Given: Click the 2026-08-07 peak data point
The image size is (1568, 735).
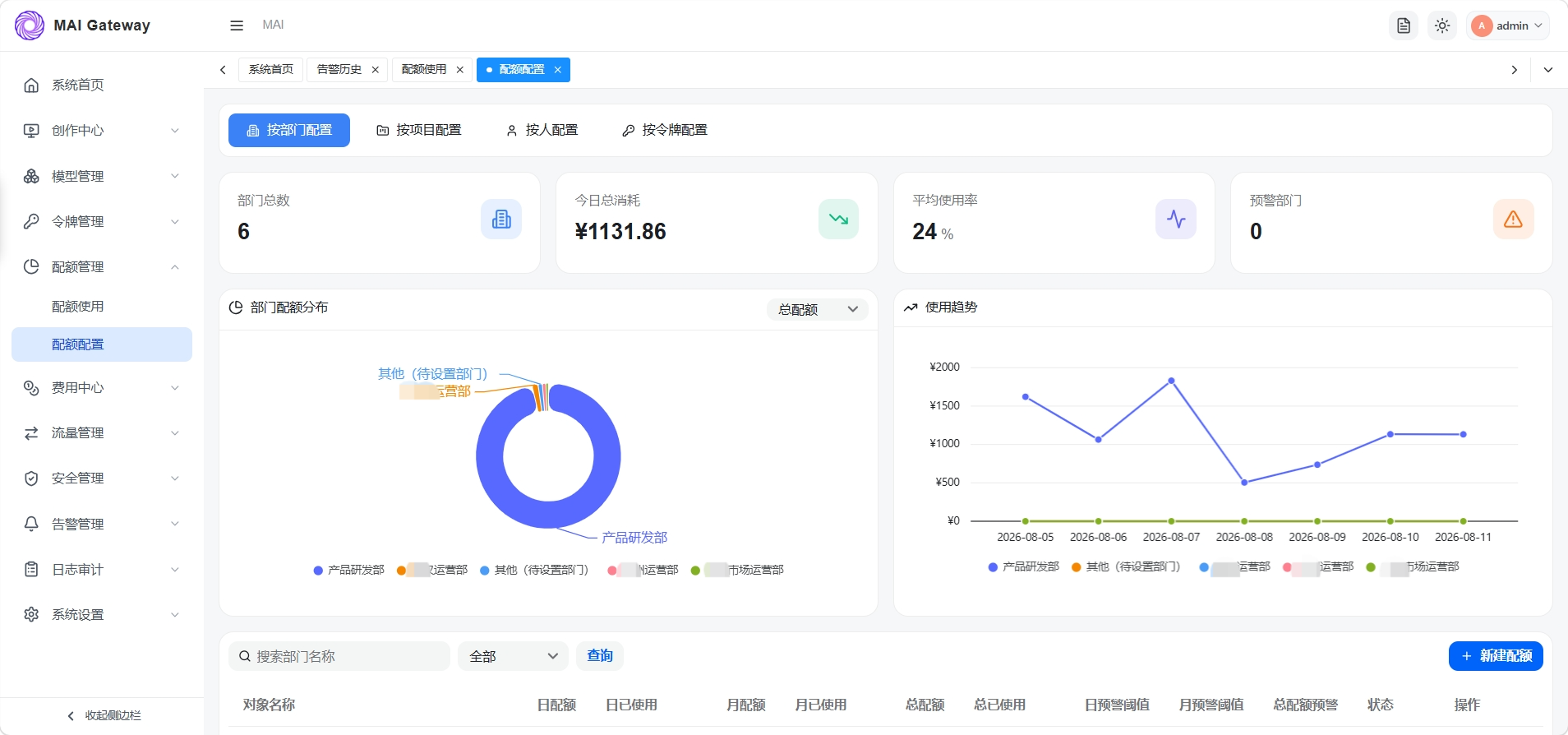Looking at the screenshot, I should [x=1171, y=381].
